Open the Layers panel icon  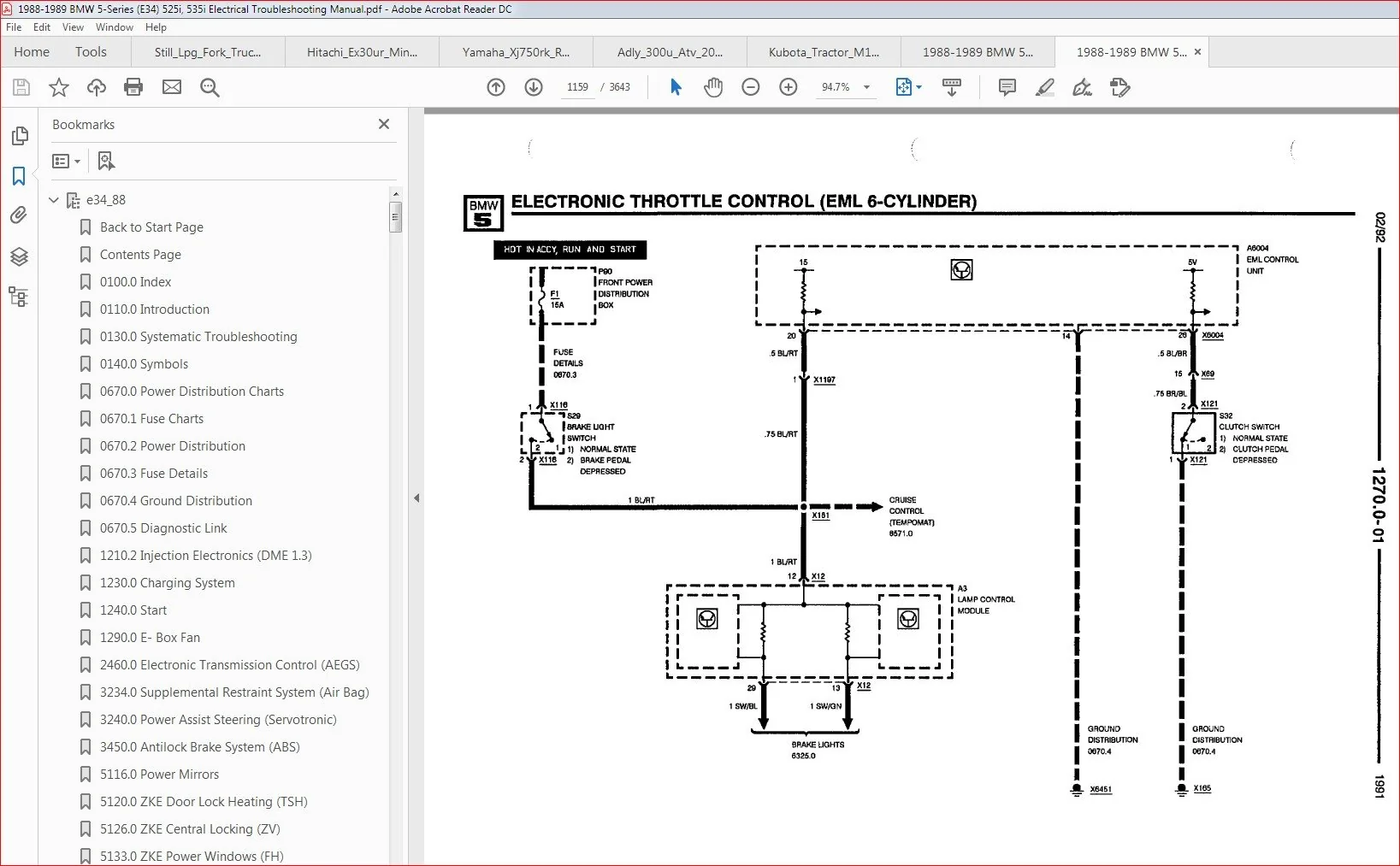pyautogui.click(x=19, y=256)
